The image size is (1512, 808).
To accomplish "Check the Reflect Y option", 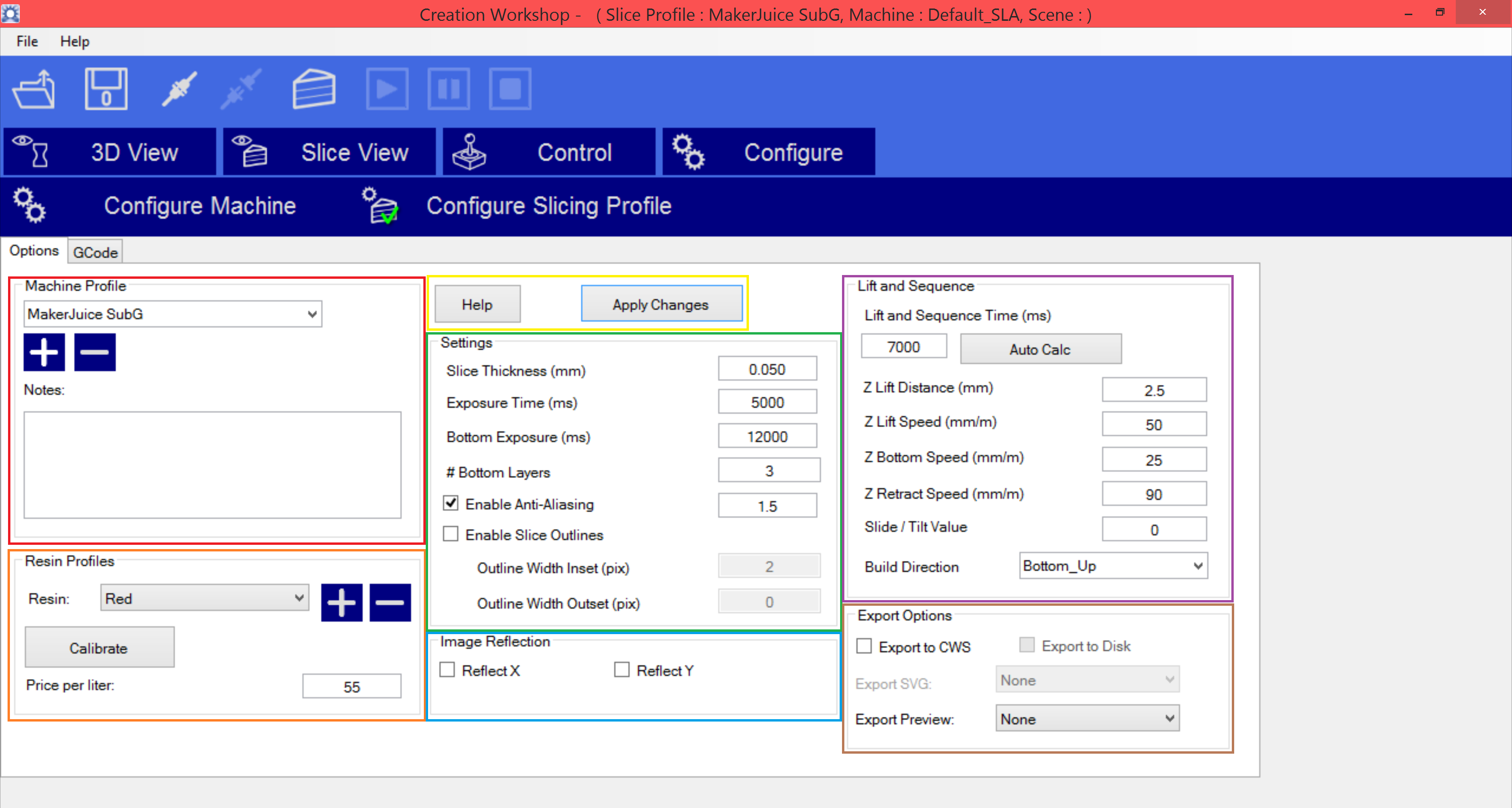I will click(x=622, y=670).
